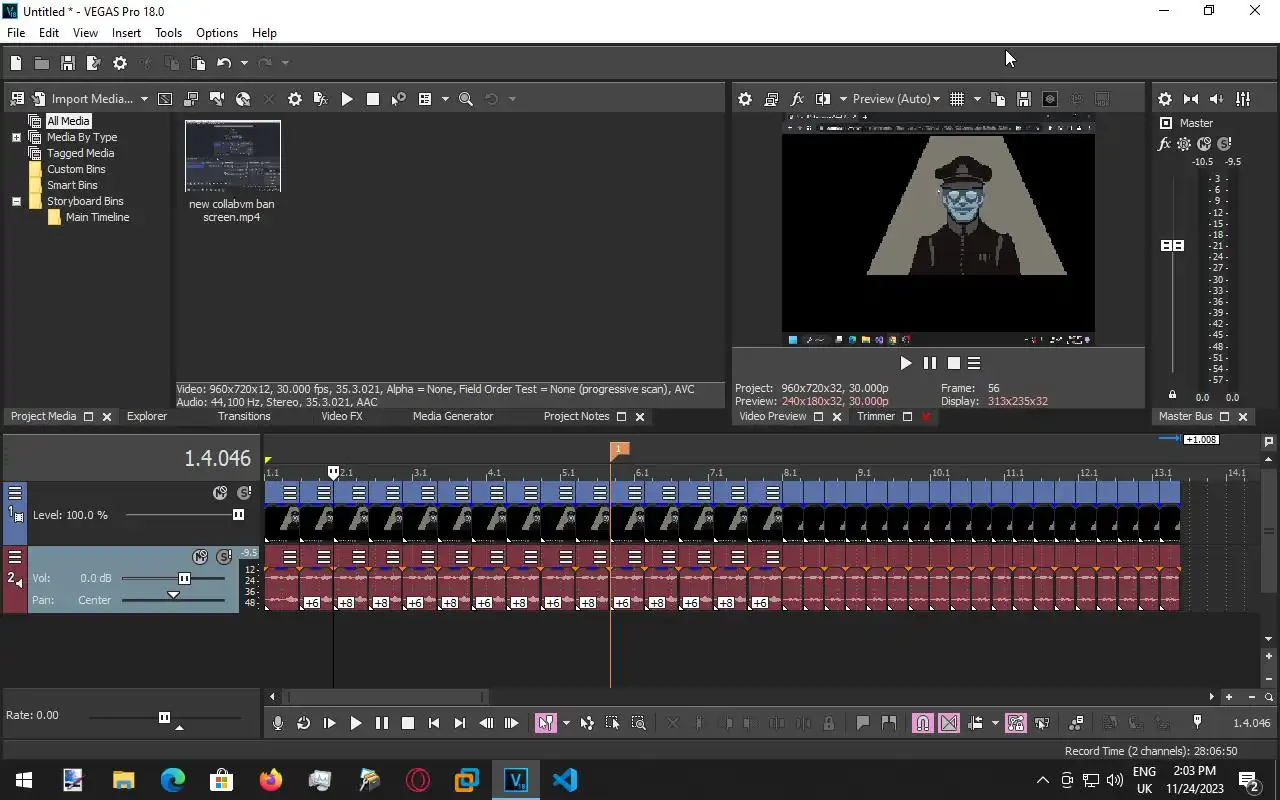Open the Preview (Auto) quality dropdown

point(896,99)
